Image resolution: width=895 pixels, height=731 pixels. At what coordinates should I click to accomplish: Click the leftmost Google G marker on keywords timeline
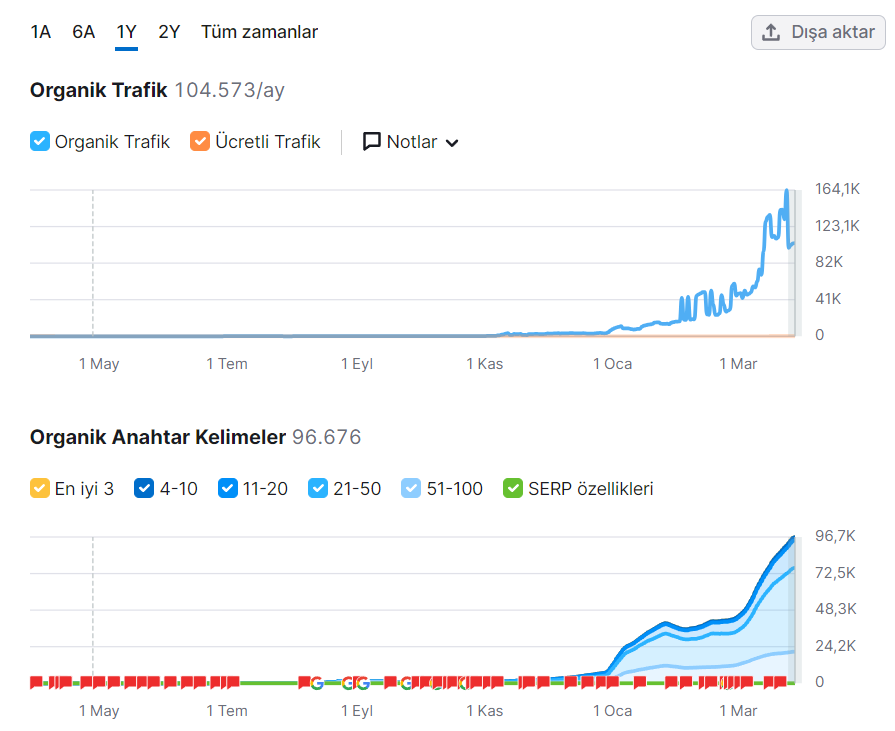(317, 682)
